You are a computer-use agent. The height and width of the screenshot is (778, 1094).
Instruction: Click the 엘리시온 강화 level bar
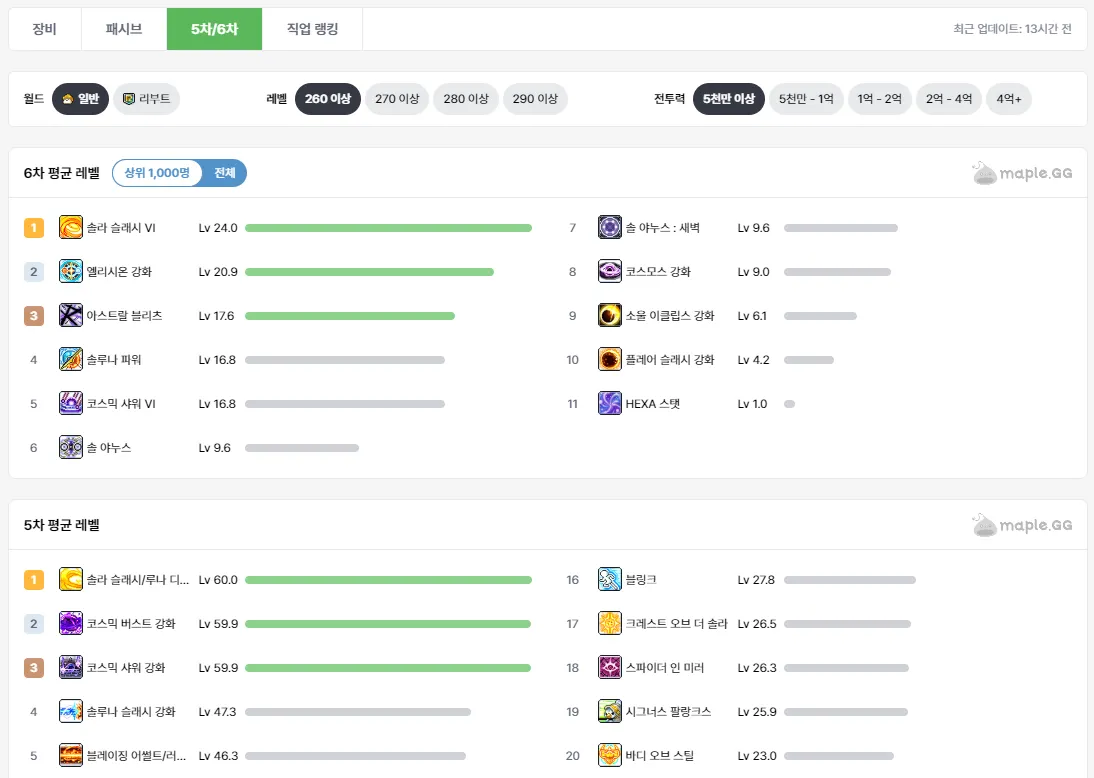(x=369, y=271)
